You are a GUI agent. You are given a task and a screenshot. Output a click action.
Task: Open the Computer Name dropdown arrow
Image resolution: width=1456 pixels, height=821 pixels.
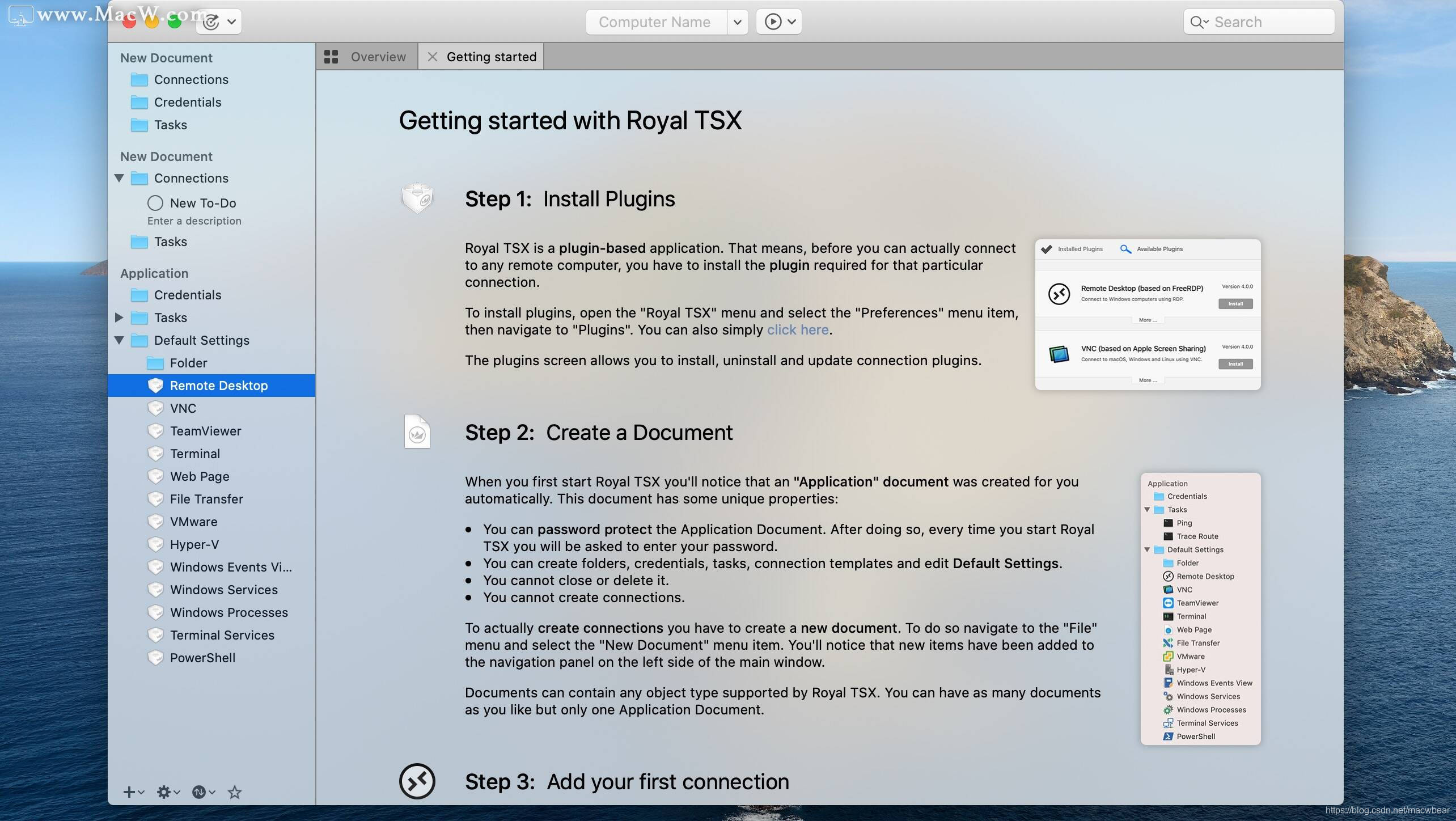click(x=737, y=22)
